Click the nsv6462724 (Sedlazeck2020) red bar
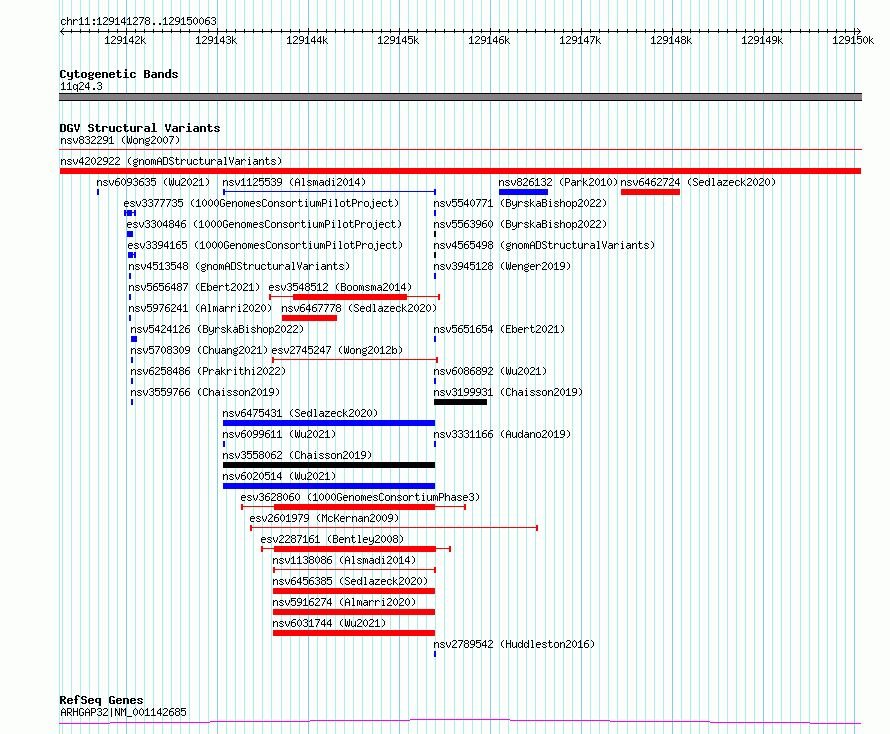The image size is (890, 734). click(x=650, y=192)
